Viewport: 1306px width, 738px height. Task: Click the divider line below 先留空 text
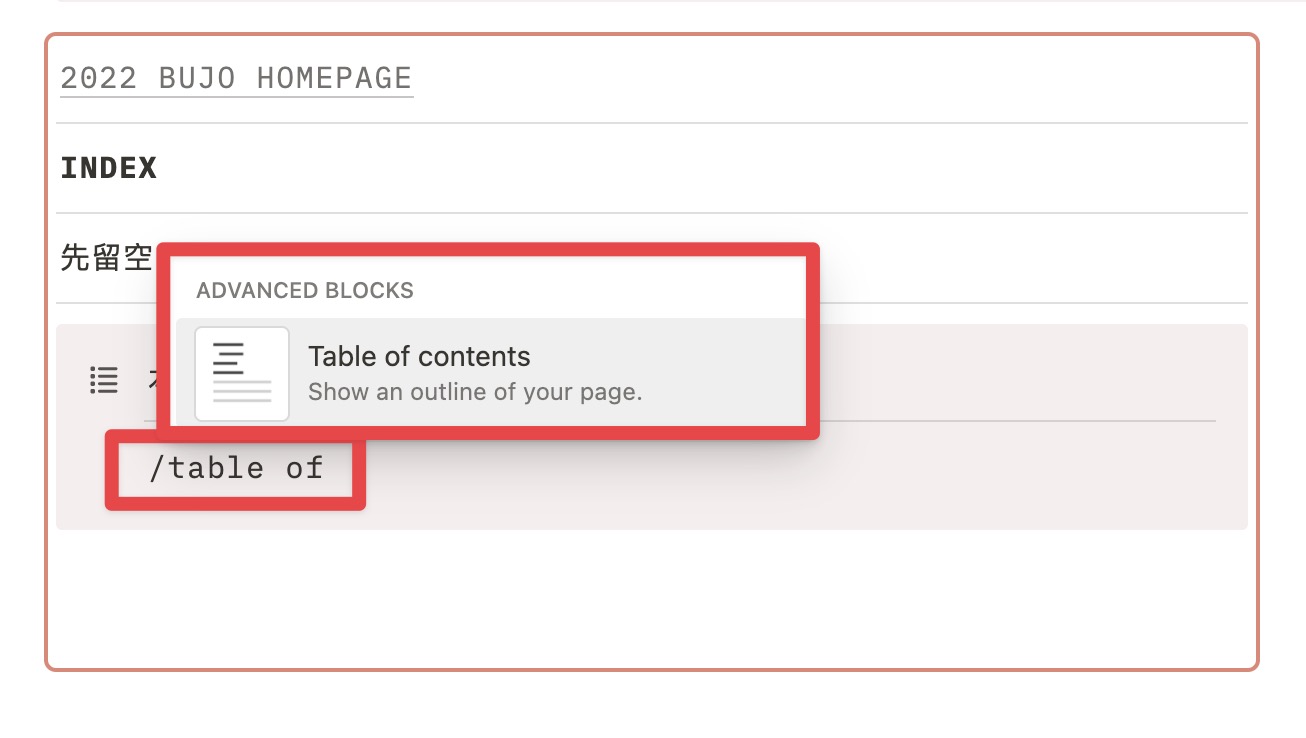pyautogui.click(x=1028, y=303)
